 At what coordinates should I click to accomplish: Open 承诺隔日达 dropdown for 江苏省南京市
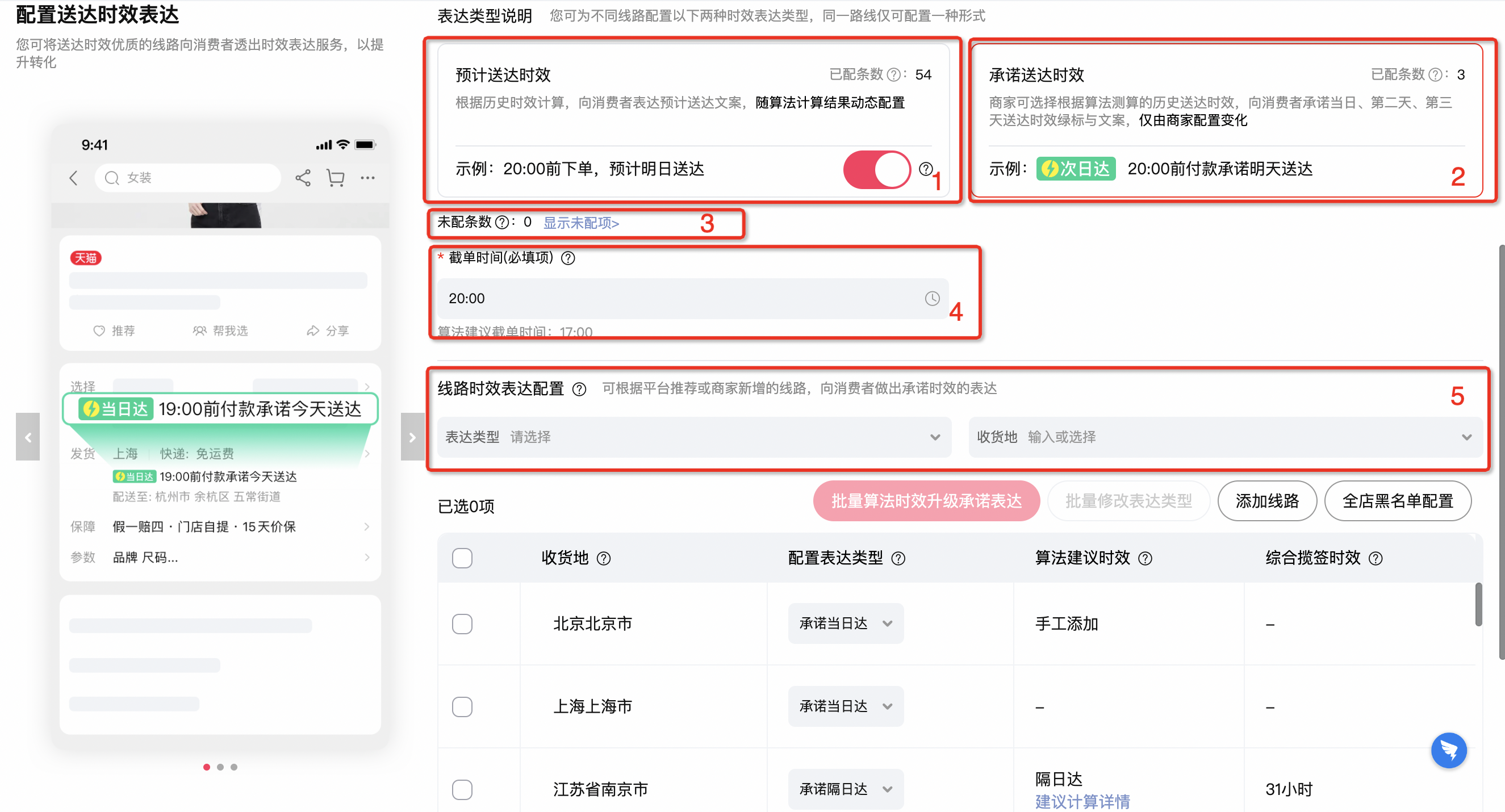tap(846, 790)
